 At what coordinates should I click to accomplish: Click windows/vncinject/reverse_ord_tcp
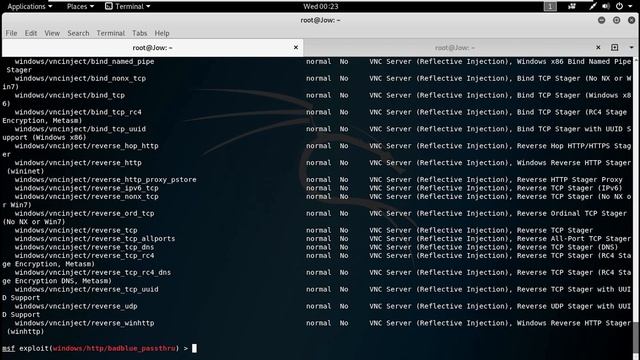[84, 213]
